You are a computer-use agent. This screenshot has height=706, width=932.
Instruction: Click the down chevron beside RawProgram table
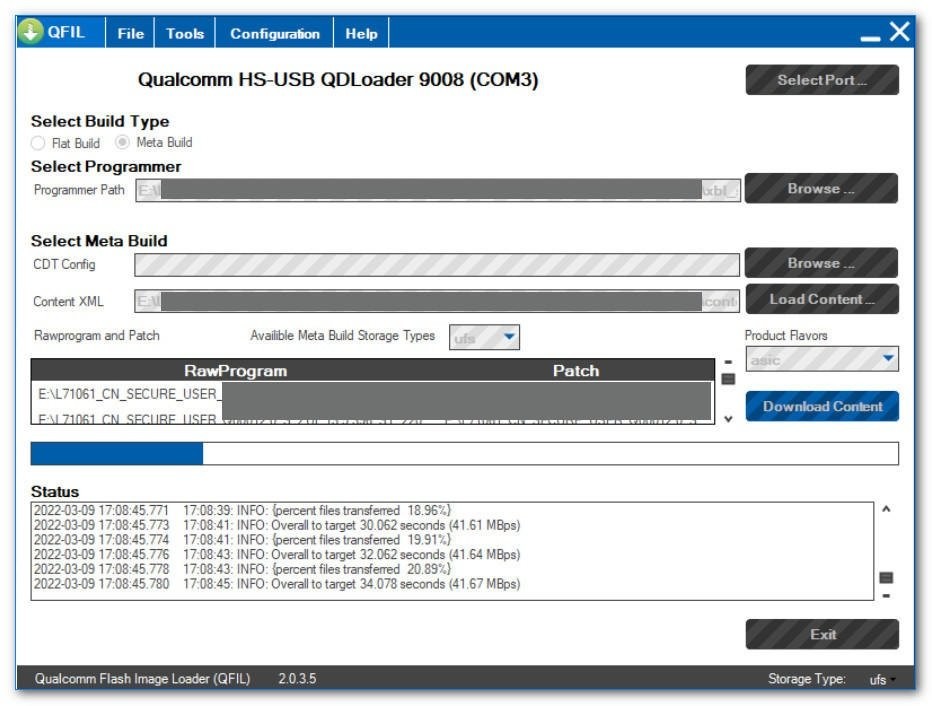click(x=728, y=419)
